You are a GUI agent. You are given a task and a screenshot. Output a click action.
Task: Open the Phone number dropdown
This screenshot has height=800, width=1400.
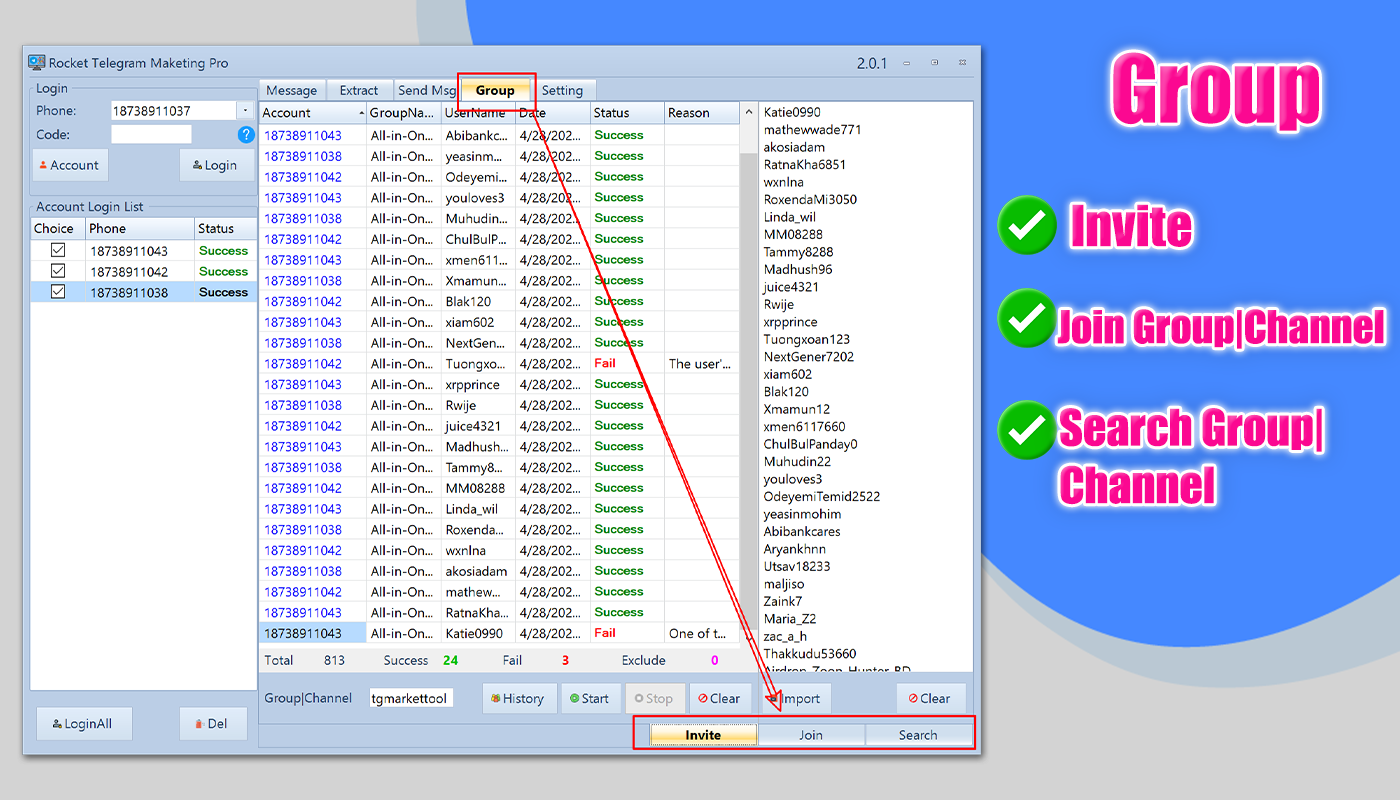coord(245,110)
